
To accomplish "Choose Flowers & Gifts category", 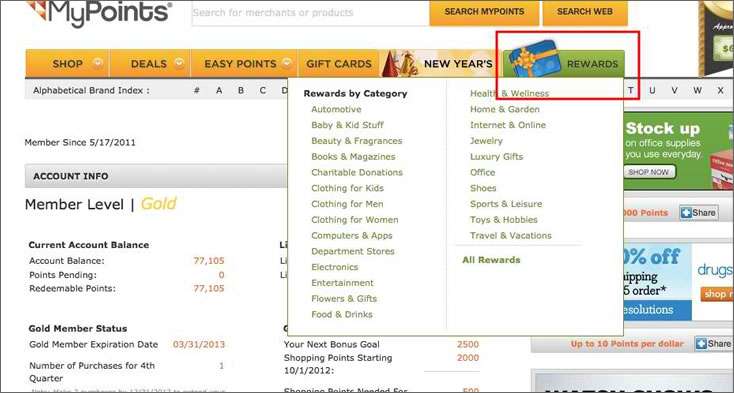I will point(344,298).
